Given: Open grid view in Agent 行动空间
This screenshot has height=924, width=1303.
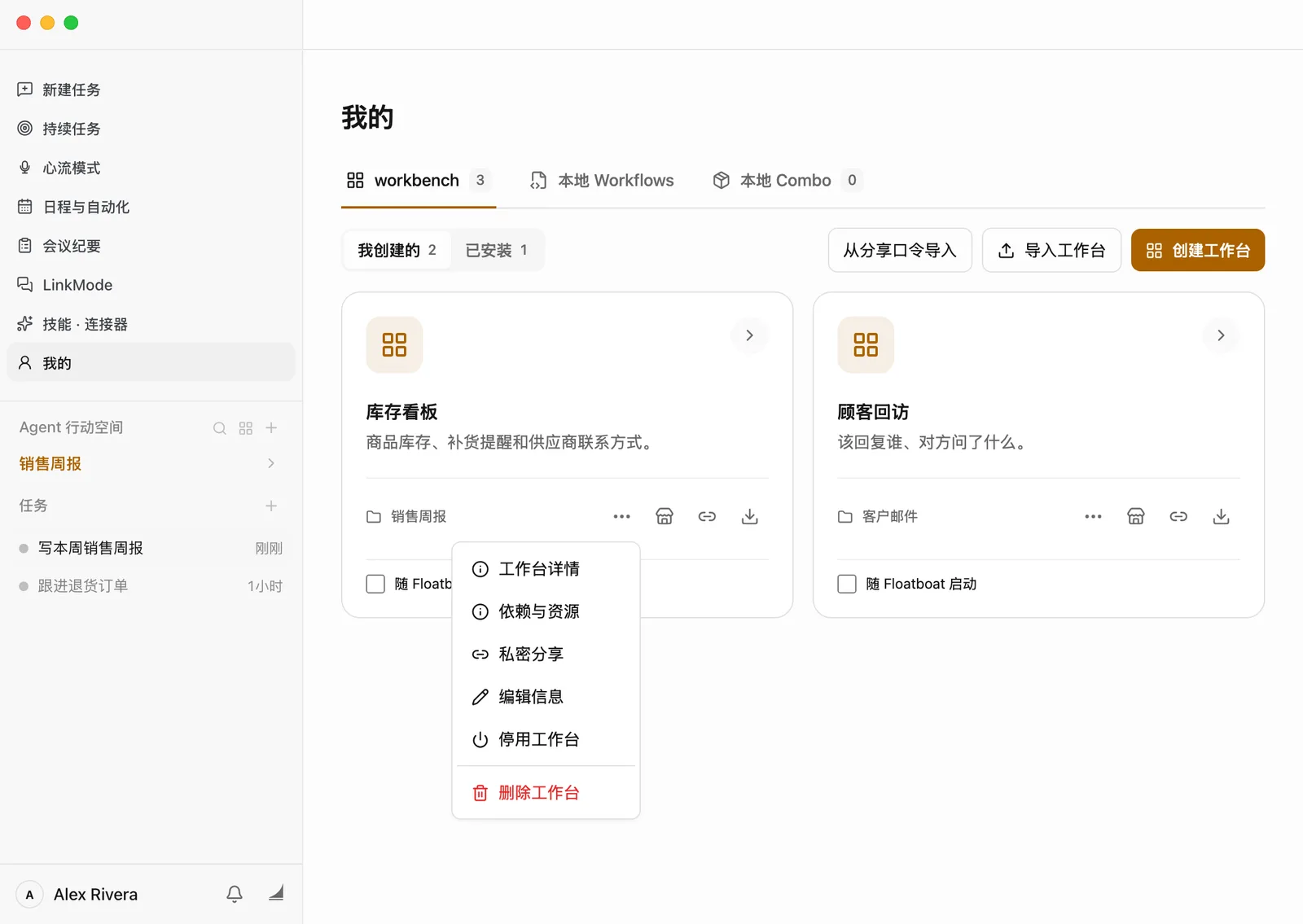Looking at the screenshot, I should point(246,428).
